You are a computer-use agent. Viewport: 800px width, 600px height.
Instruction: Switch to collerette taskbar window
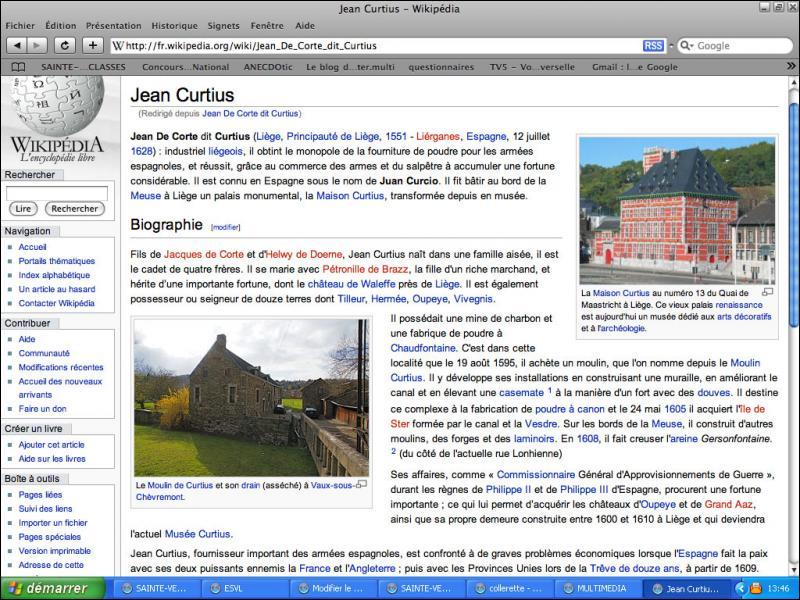click(x=508, y=588)
